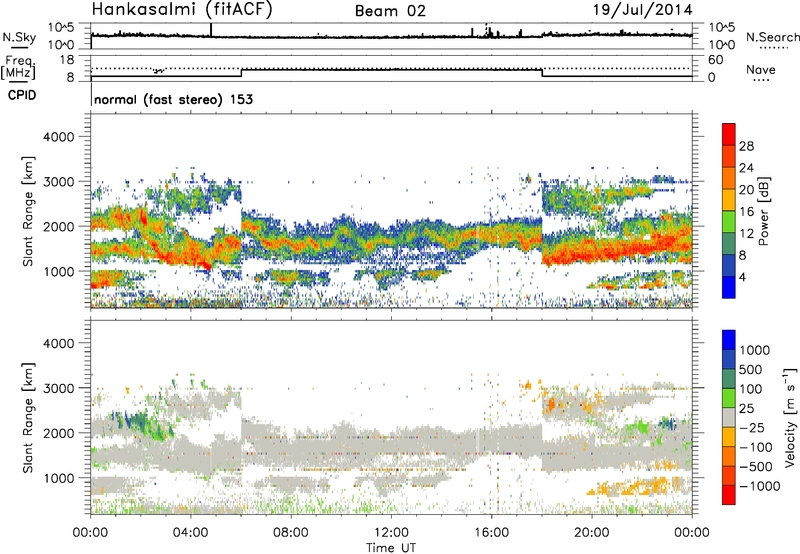Click the Beam 02 label
This screenshot has height=554, width=800.
pos(390,11)
